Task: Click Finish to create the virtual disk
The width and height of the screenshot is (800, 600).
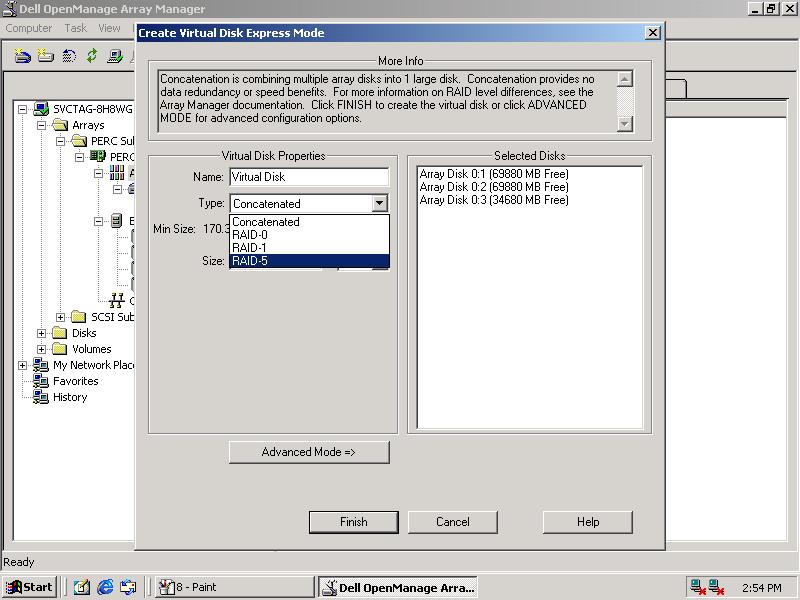Action: 354,522
